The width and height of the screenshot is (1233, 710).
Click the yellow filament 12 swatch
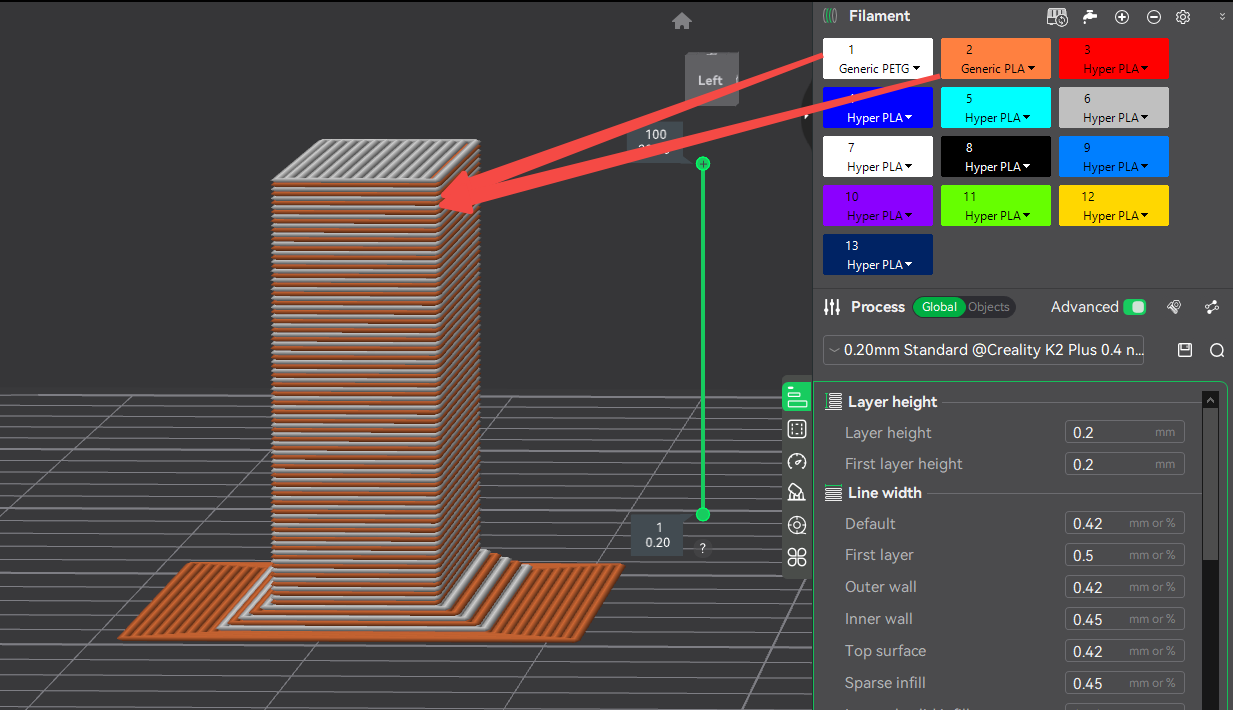click(x=1114, y=205)
